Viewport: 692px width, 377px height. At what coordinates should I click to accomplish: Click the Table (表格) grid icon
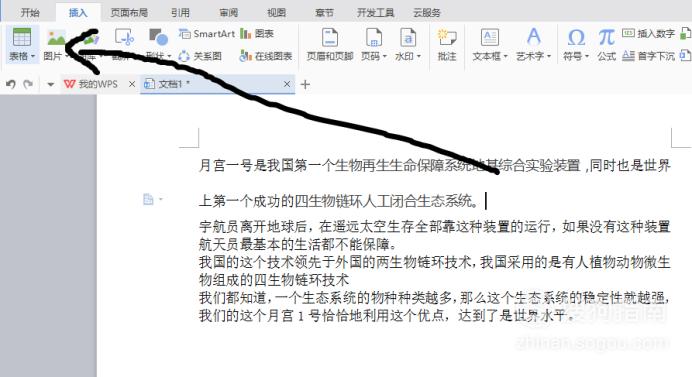(22, 38)
